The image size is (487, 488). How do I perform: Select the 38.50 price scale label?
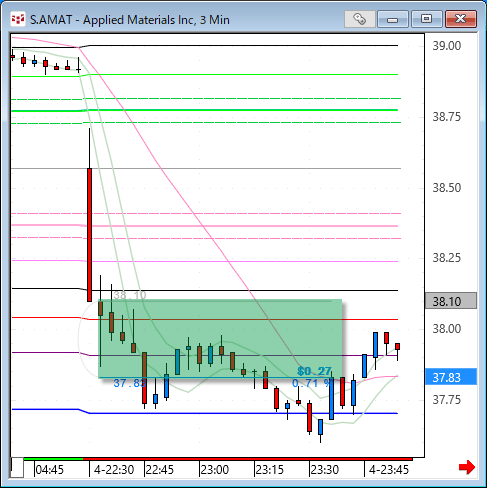pos(447,188)
